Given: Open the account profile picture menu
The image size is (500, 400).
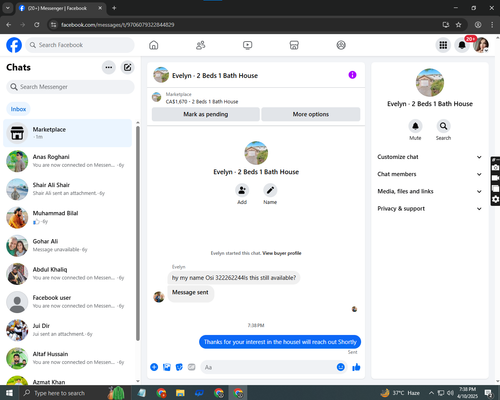Looking at the screenshot, I should [481, 45].
